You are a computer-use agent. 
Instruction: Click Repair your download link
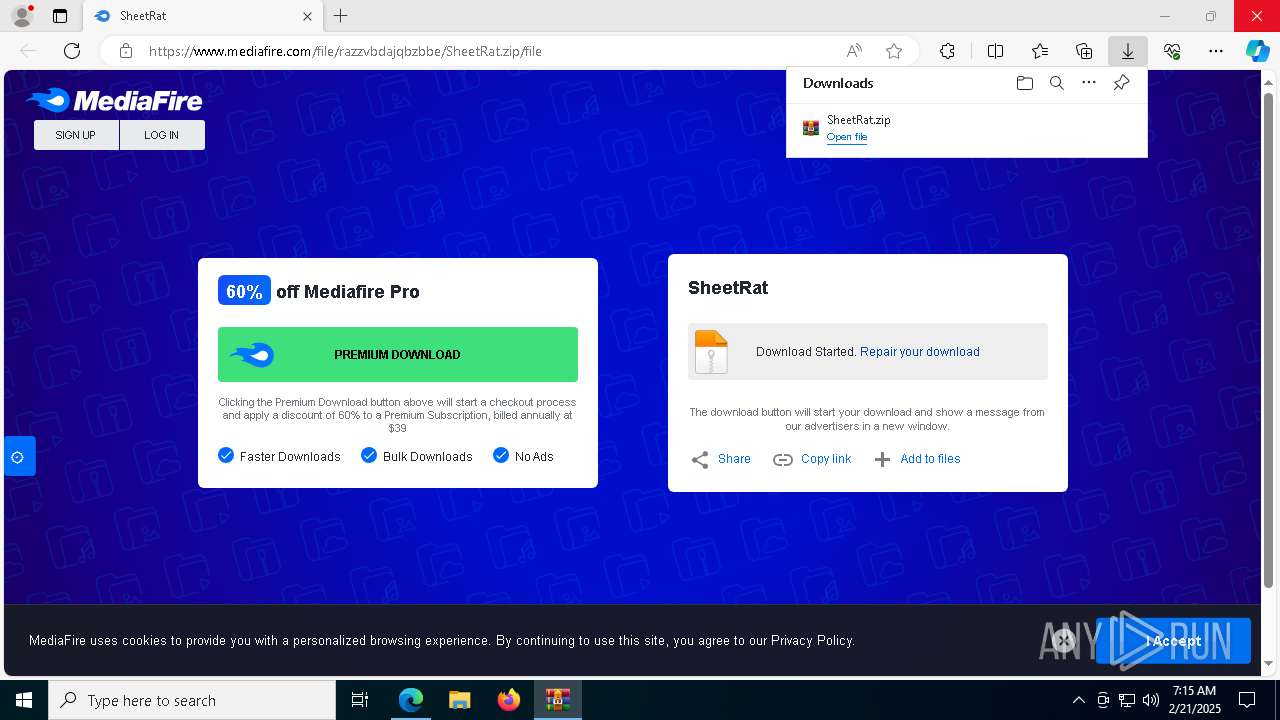point(920,352)
